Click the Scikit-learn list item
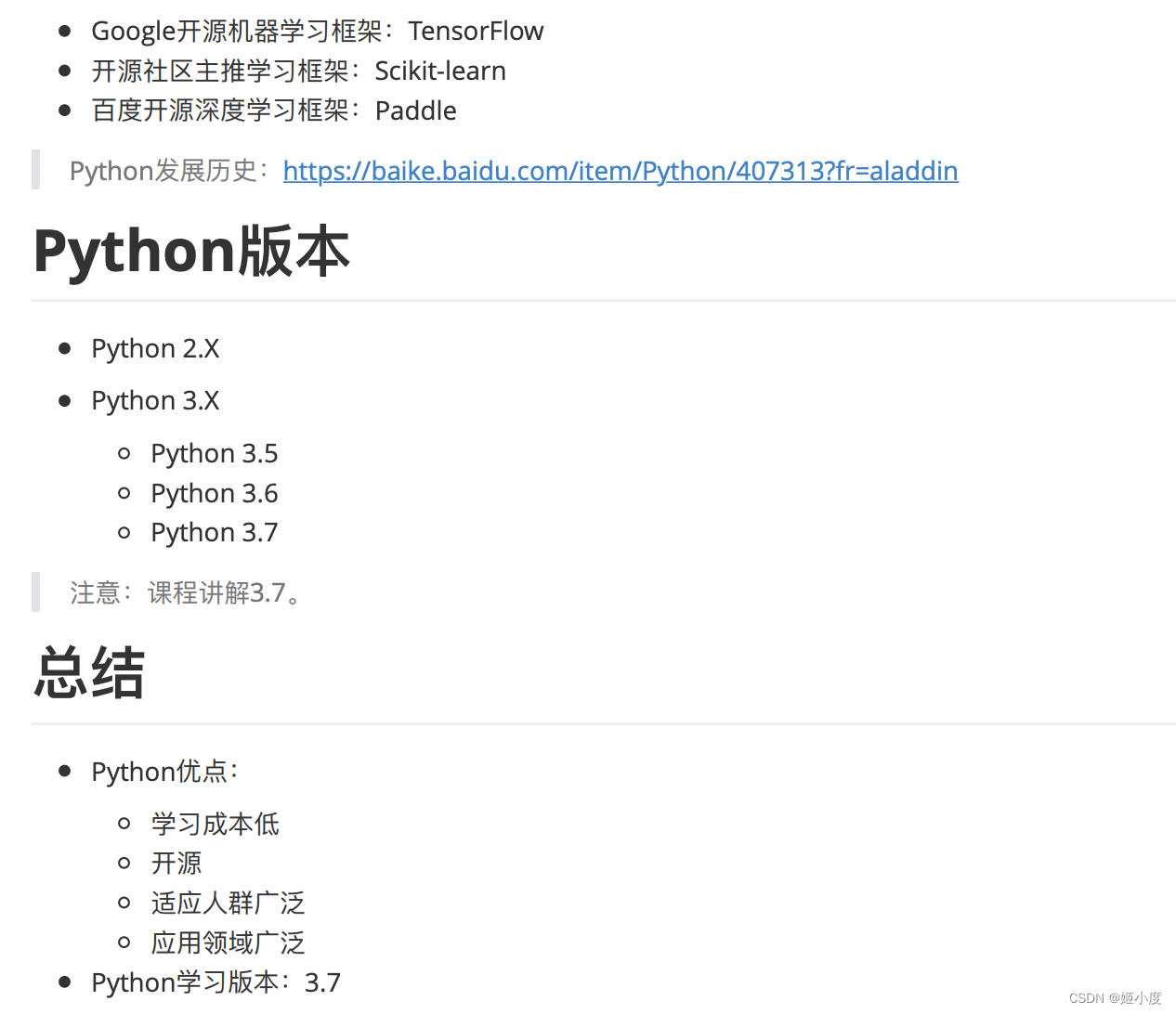The image size is (1176, 1014). [x=298, y=70]
